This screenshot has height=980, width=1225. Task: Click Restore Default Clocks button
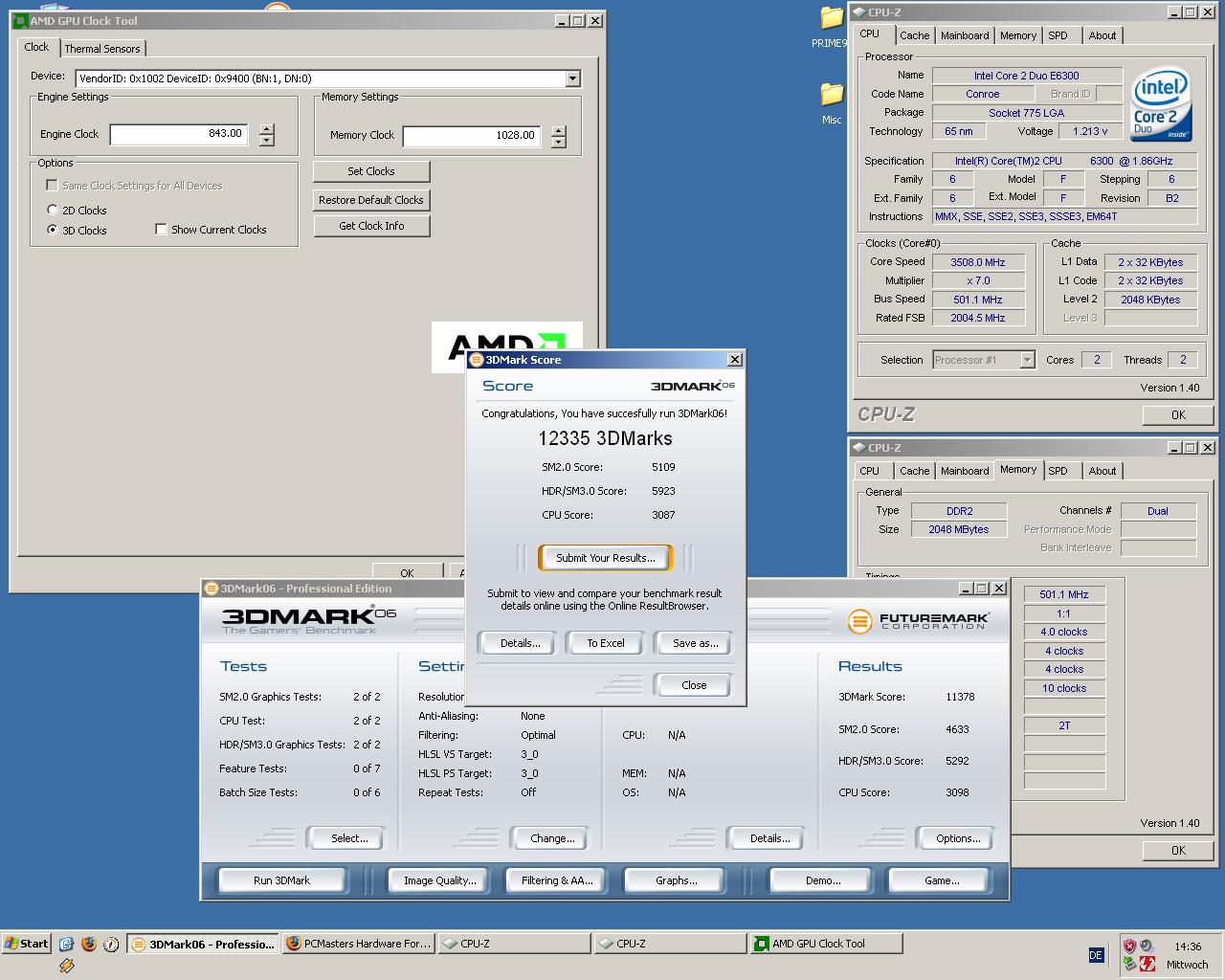[371, 200]
